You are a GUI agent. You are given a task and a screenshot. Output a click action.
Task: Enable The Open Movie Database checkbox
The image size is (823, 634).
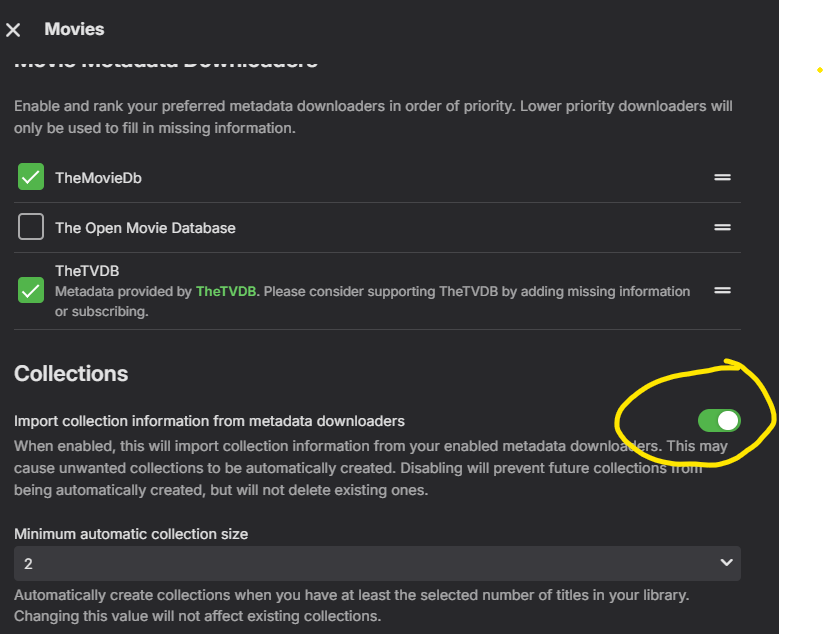[31, 228]
